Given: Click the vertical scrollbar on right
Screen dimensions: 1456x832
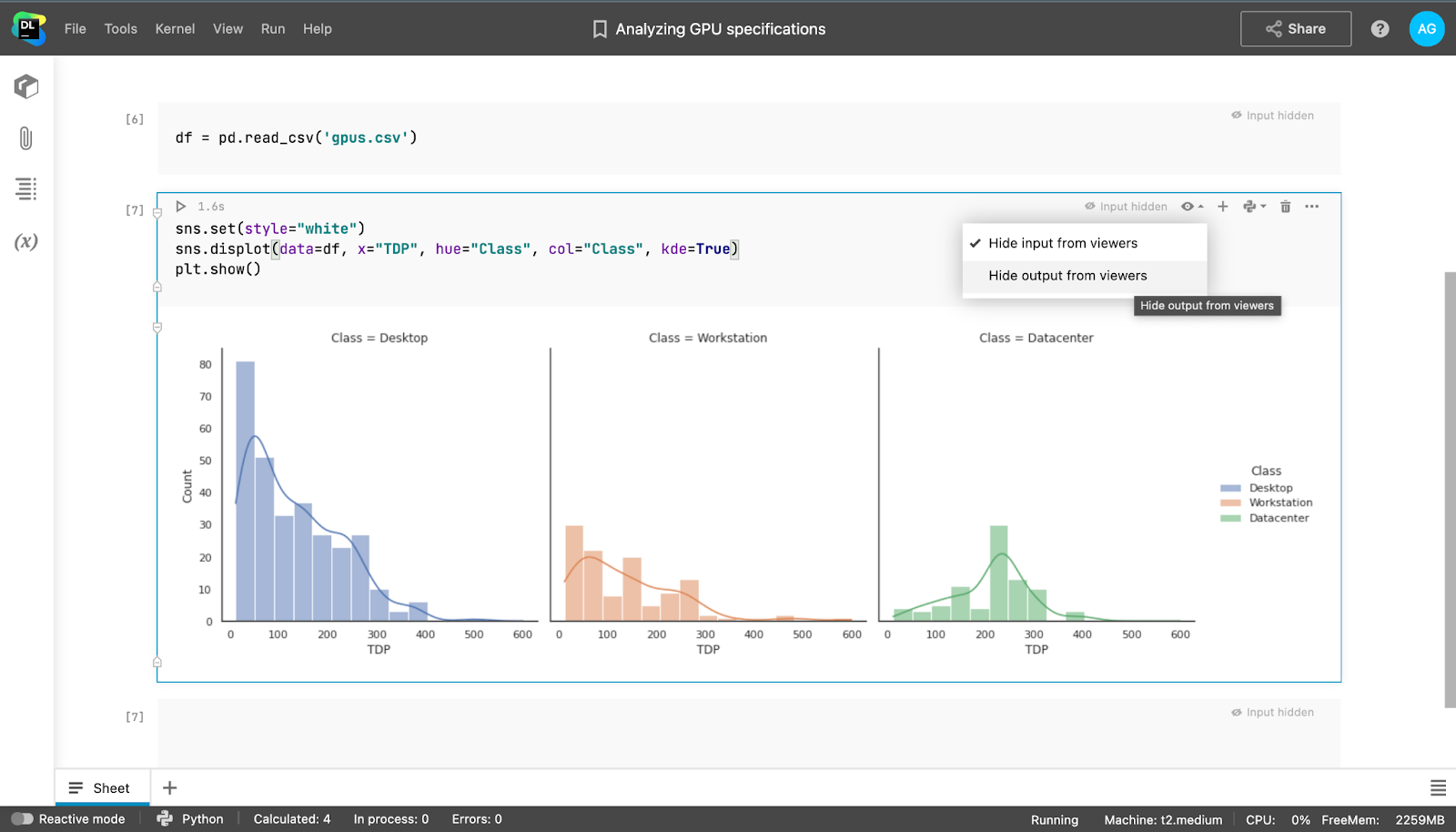Looking at the screenshot, I should (x=1450, y=489).
